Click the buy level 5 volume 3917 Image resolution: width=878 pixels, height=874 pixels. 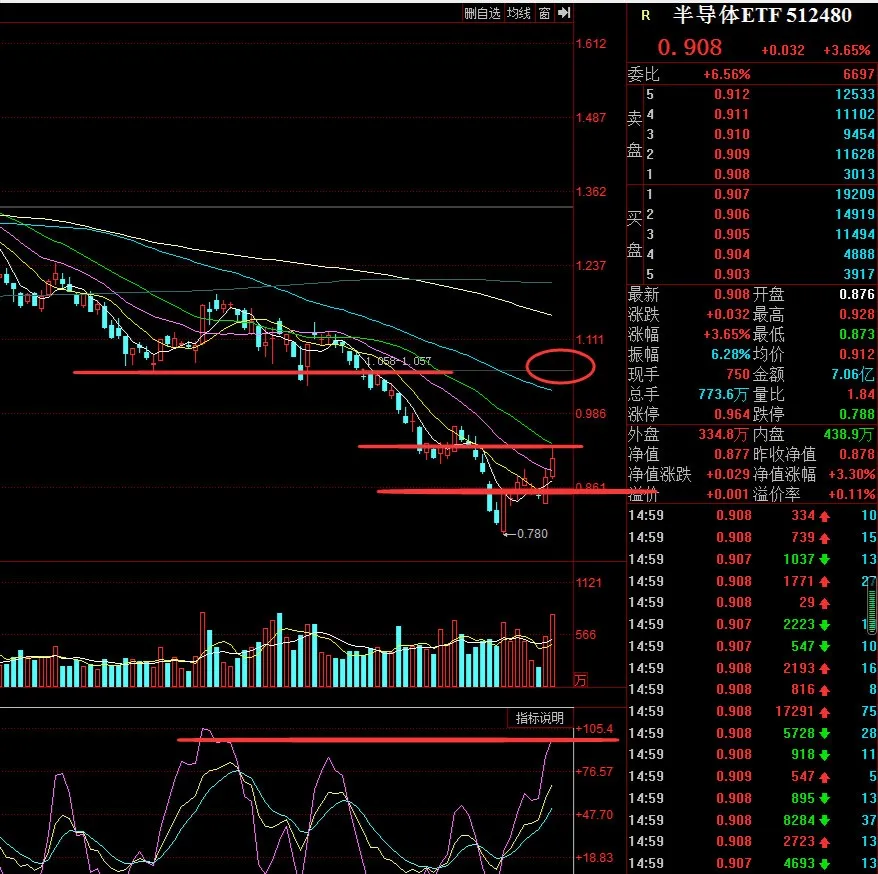pos(858,274)
